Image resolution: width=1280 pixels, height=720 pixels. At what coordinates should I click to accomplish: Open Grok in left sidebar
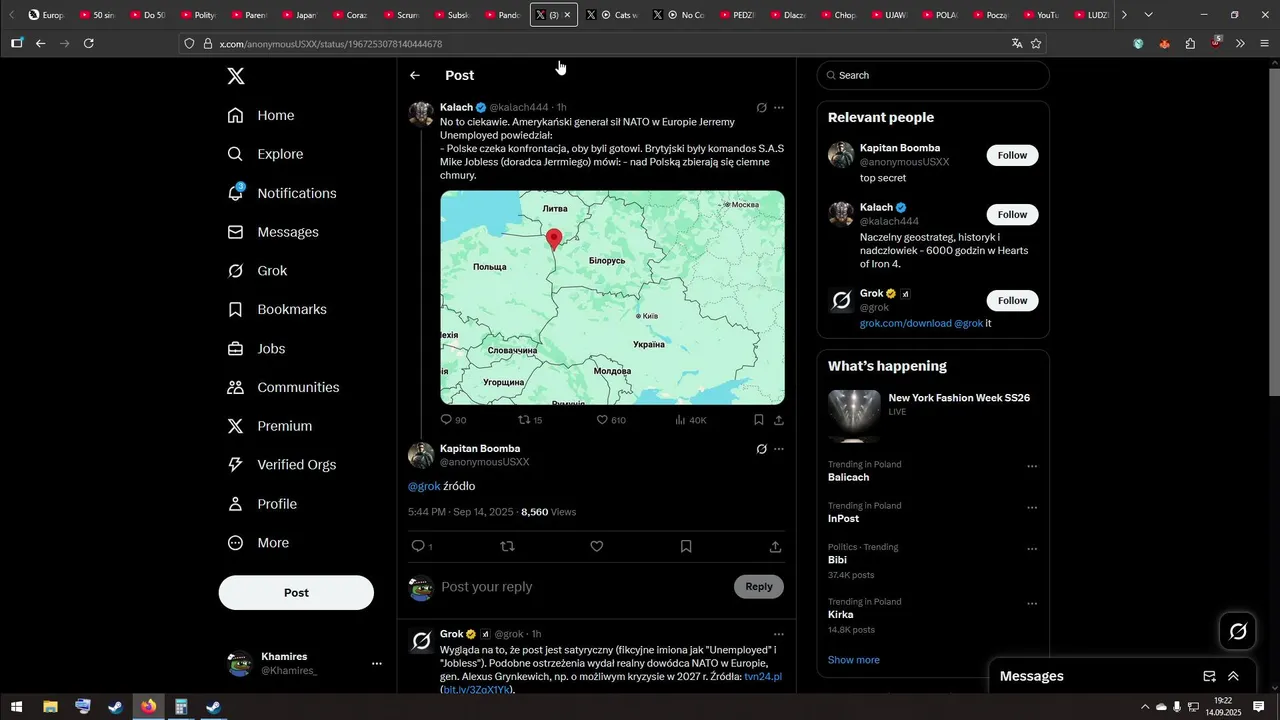tap(257, 271)
